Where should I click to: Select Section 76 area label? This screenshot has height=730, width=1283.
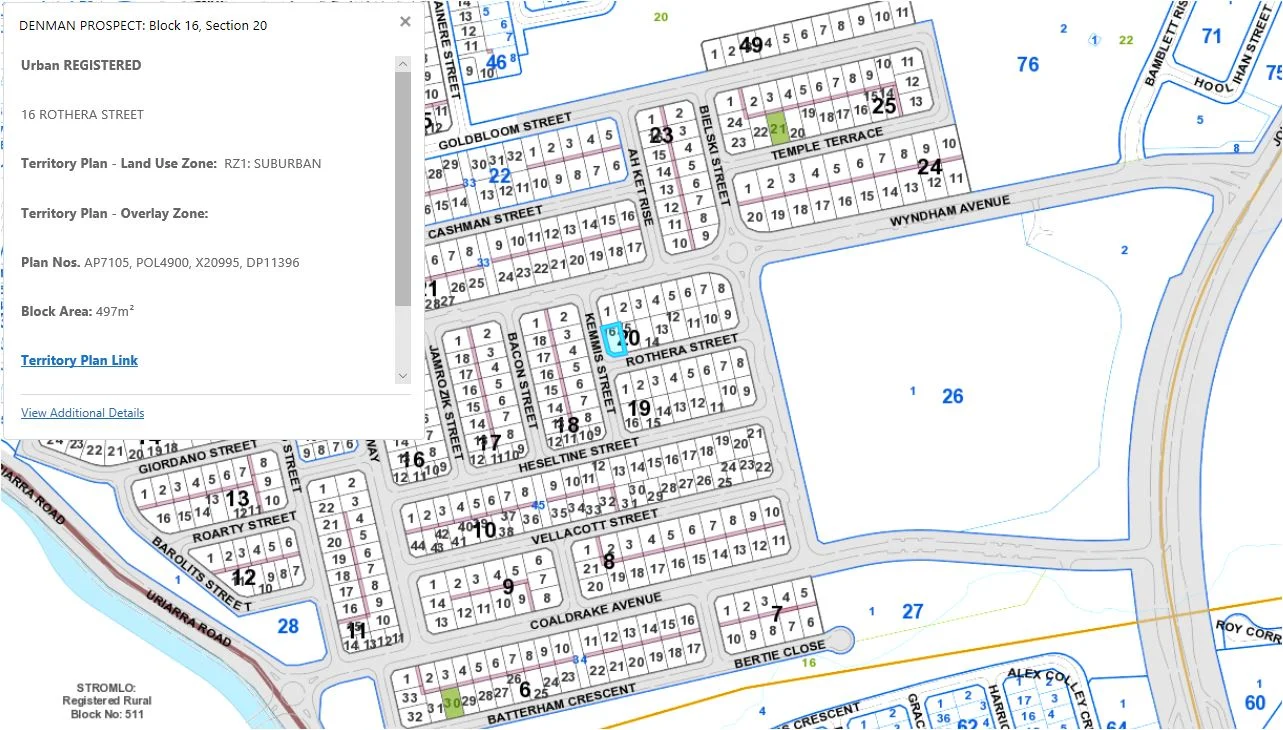(1027, 65)
